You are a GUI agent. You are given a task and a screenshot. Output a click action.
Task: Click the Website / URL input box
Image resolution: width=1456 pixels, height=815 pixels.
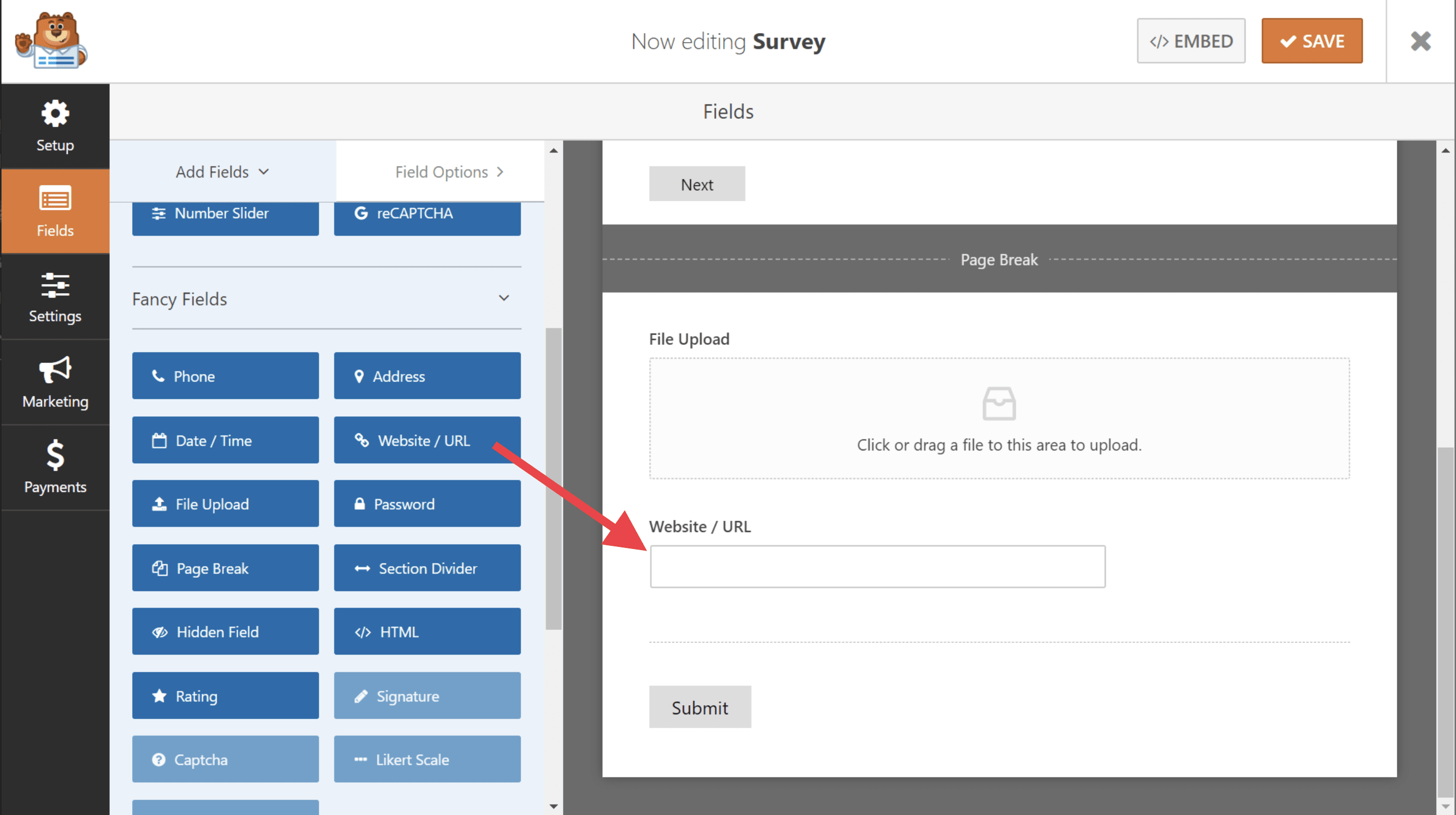coord(877,566)
